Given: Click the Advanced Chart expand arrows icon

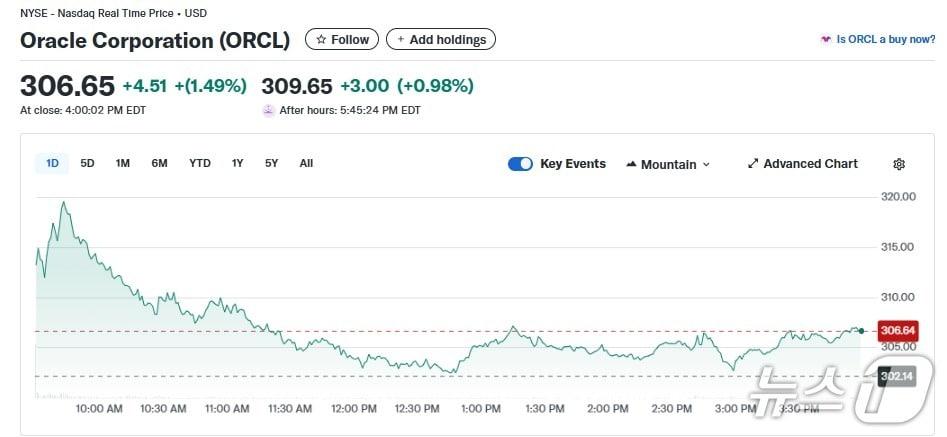Looking at the screenshot, I should [x=753, y=164].
